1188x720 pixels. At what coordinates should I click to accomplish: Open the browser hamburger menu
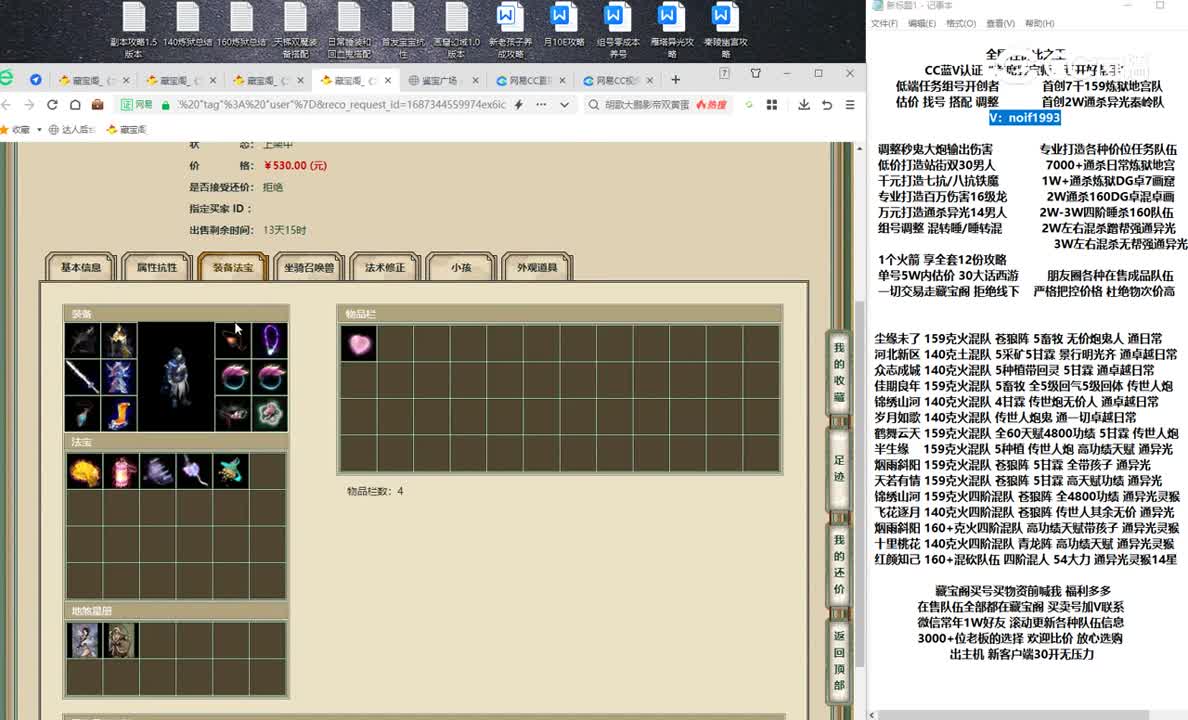coord(850,105)
